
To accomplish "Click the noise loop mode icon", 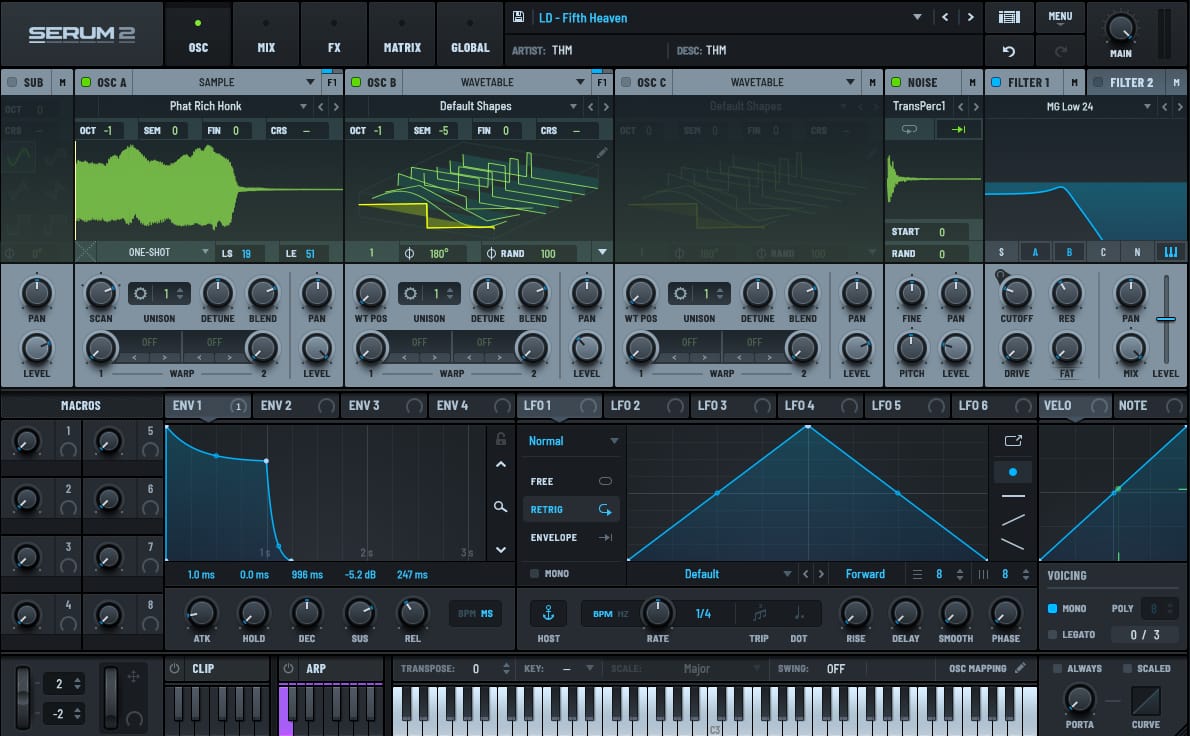I will (909, 130).
